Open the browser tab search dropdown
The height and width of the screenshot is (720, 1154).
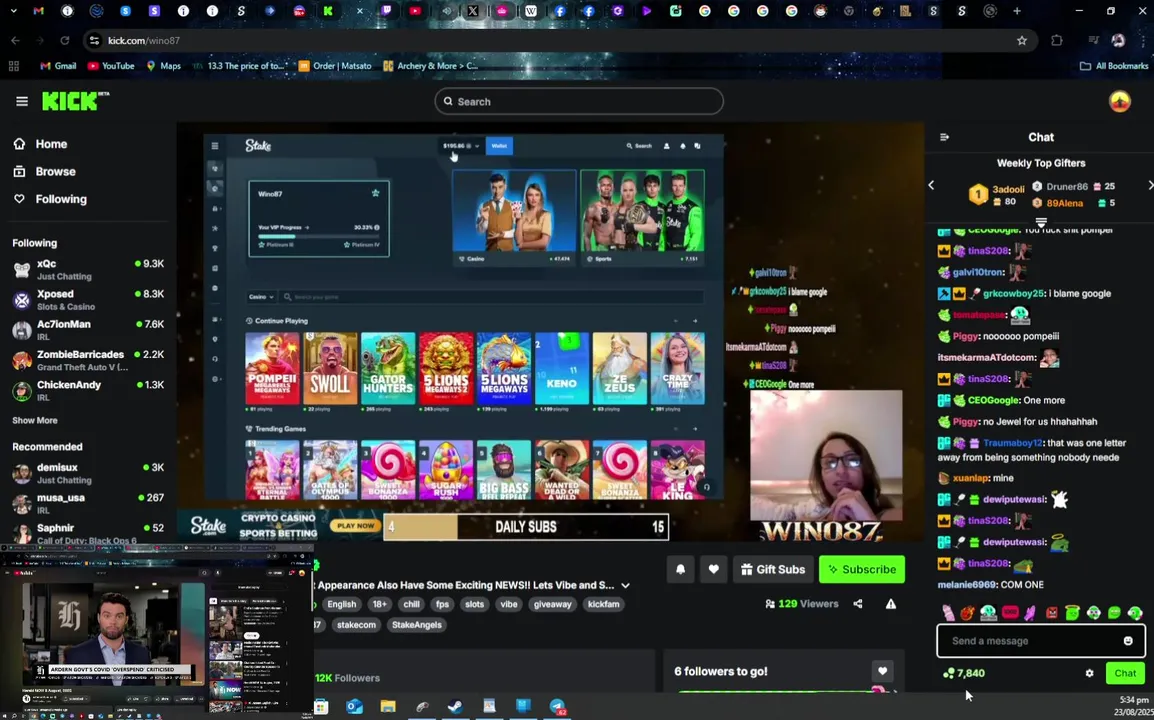pyautogui.click(x=13, y=11)
